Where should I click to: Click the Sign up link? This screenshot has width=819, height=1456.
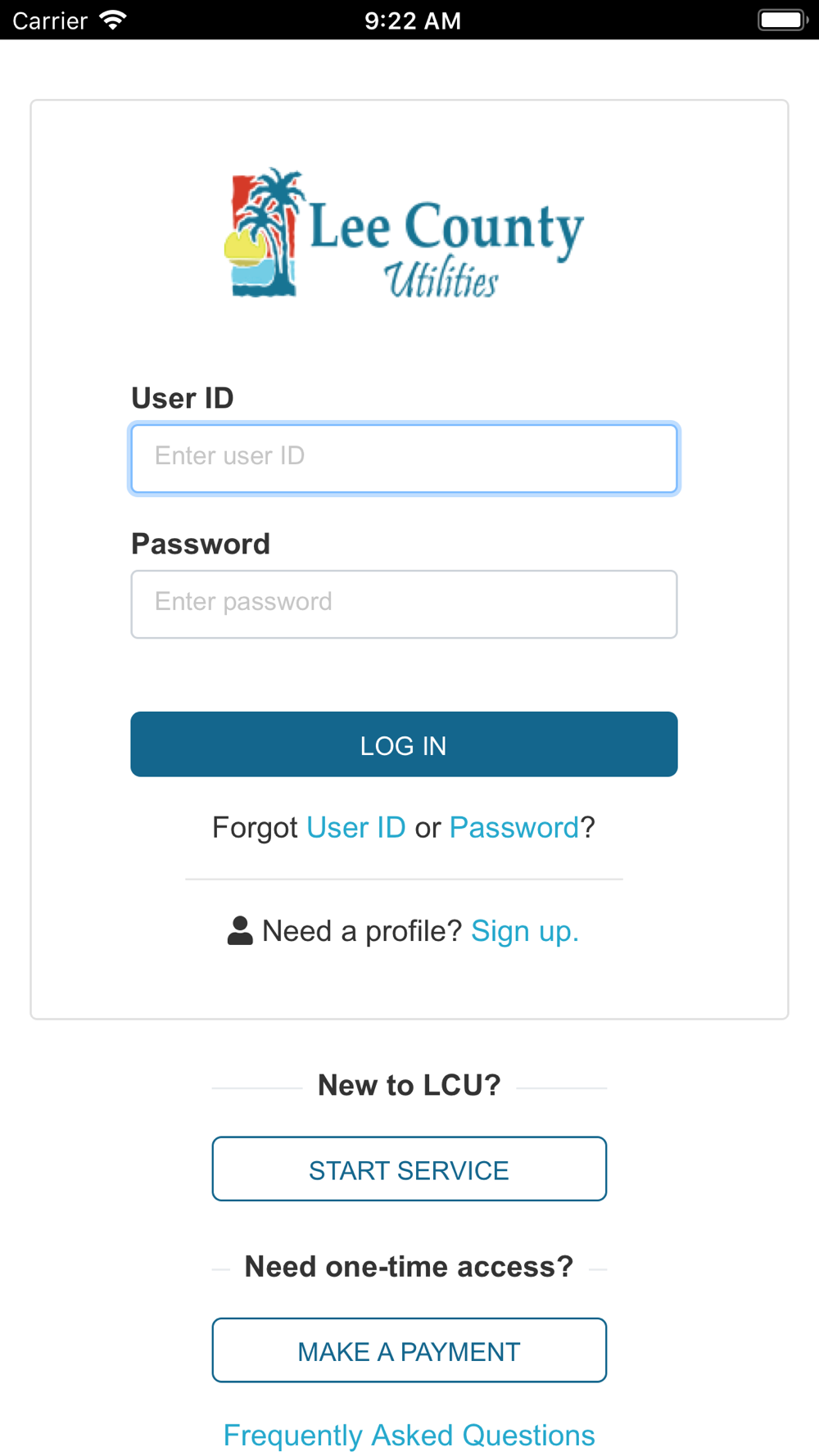point(525,932)
